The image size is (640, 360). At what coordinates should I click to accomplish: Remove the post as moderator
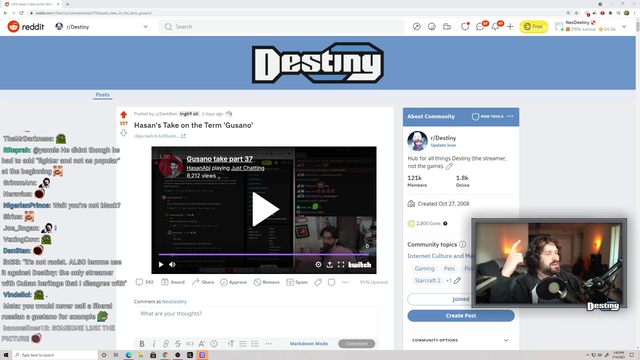[x=267, y=282]
